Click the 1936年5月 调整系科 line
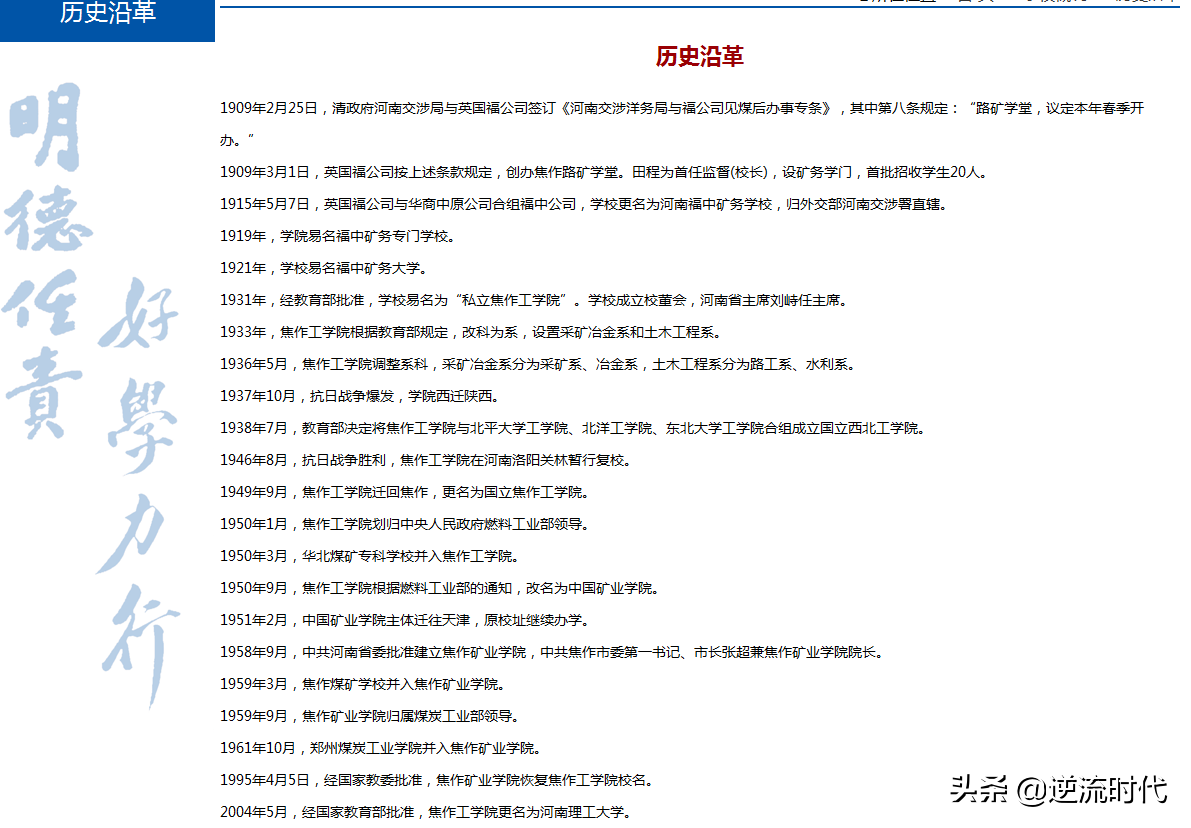This screenshot has width=1191, height=828. tap(539, 364)
